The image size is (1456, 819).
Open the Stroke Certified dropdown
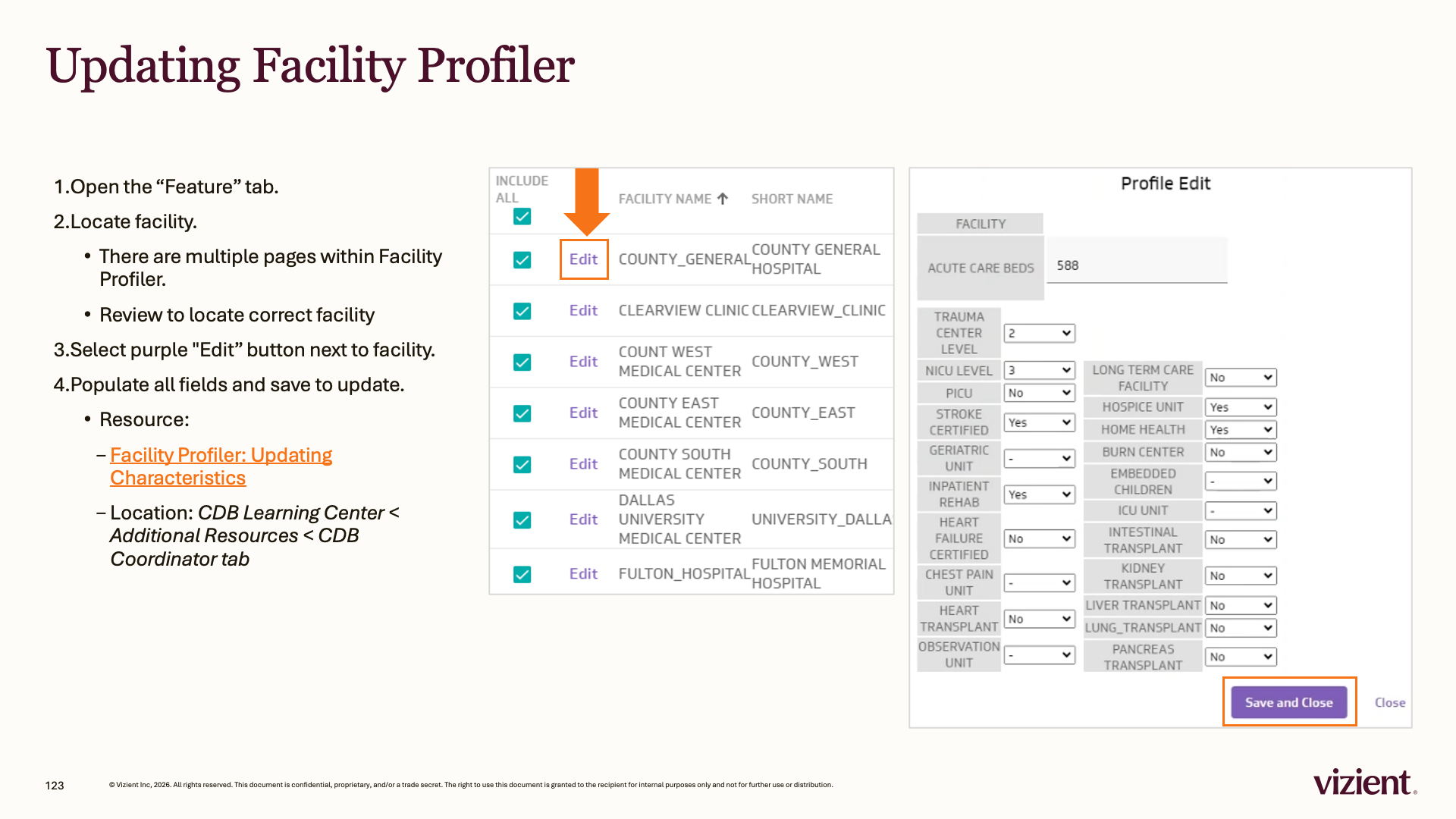(x=1039, y=422)
